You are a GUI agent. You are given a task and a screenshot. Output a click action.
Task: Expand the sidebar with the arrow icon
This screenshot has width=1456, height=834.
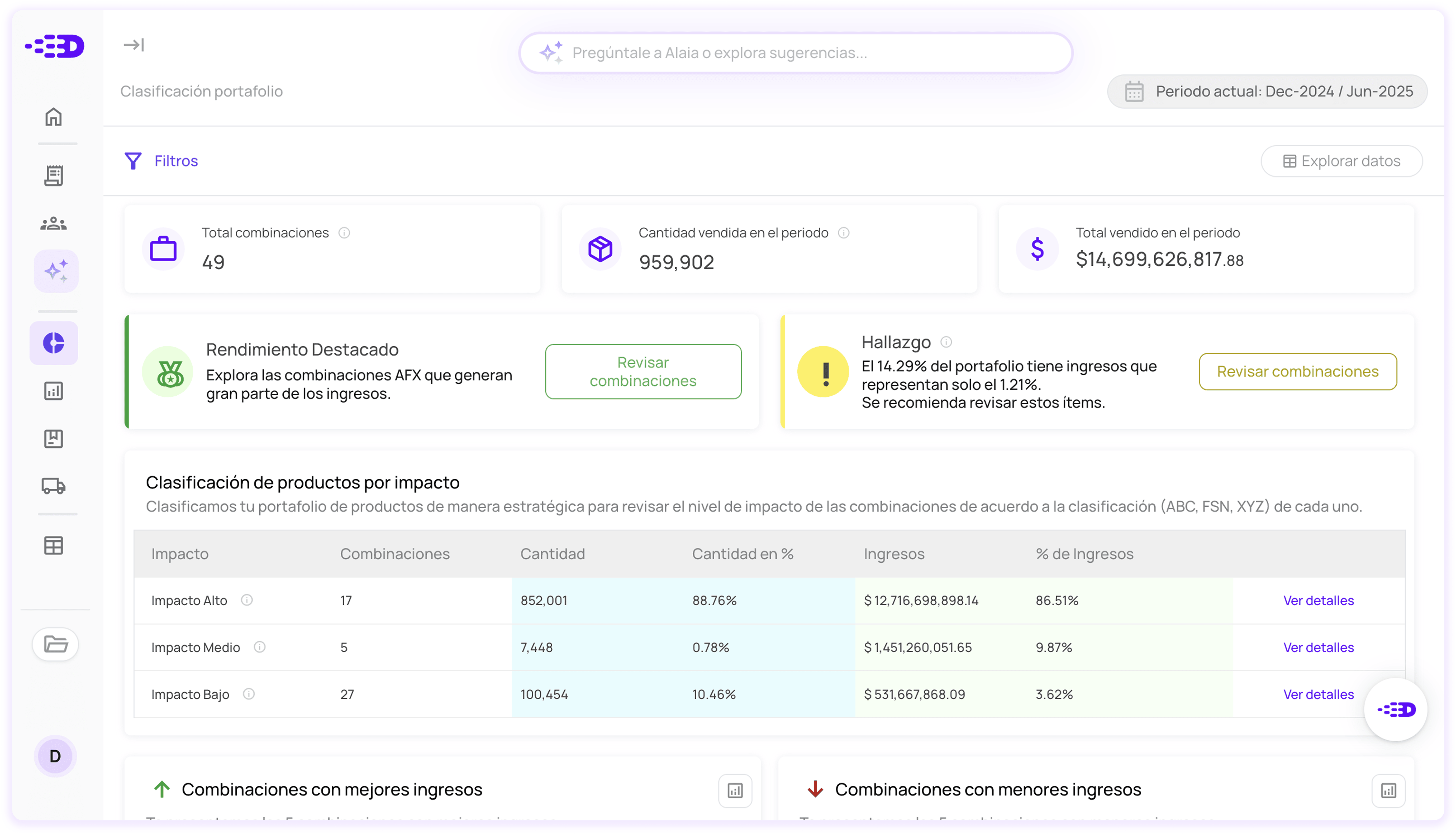point(134,45)
